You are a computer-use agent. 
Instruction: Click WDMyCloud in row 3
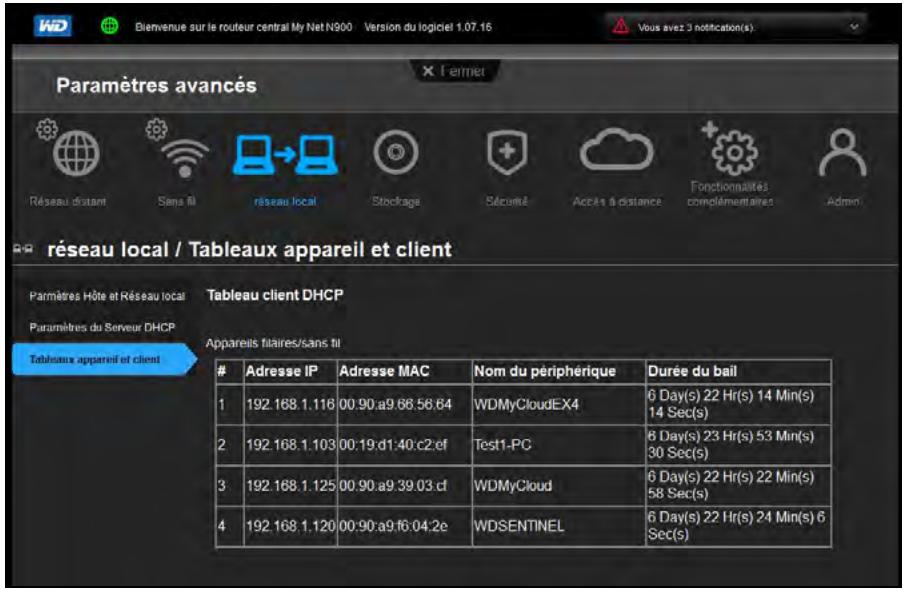513,486
